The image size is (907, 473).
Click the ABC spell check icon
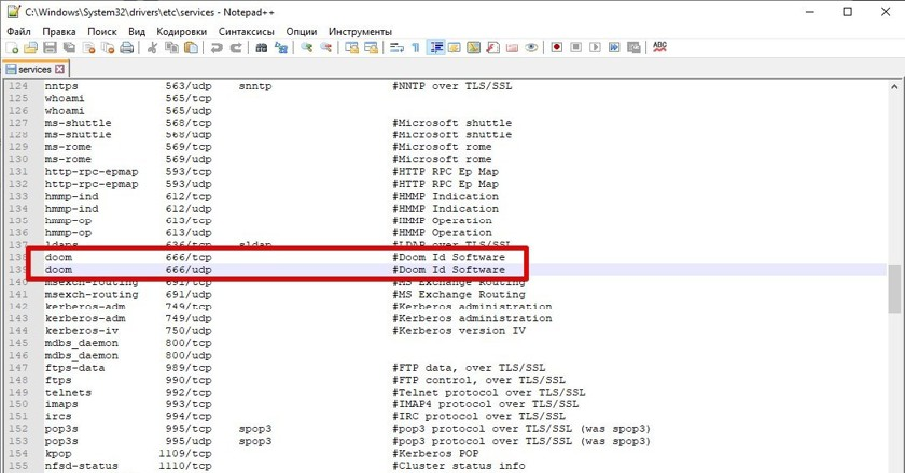point(660,47)
